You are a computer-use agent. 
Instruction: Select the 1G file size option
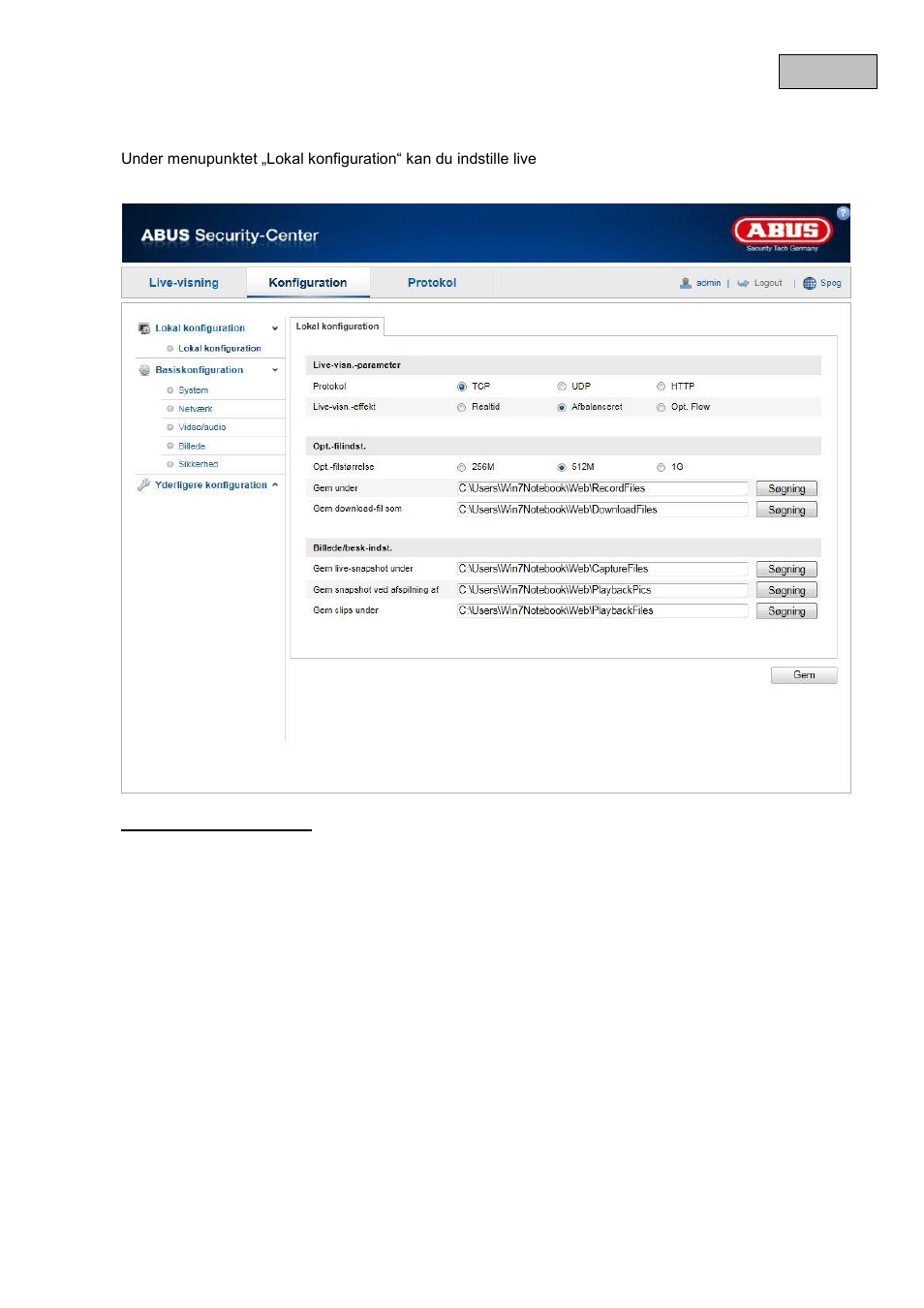pos(662,468)
